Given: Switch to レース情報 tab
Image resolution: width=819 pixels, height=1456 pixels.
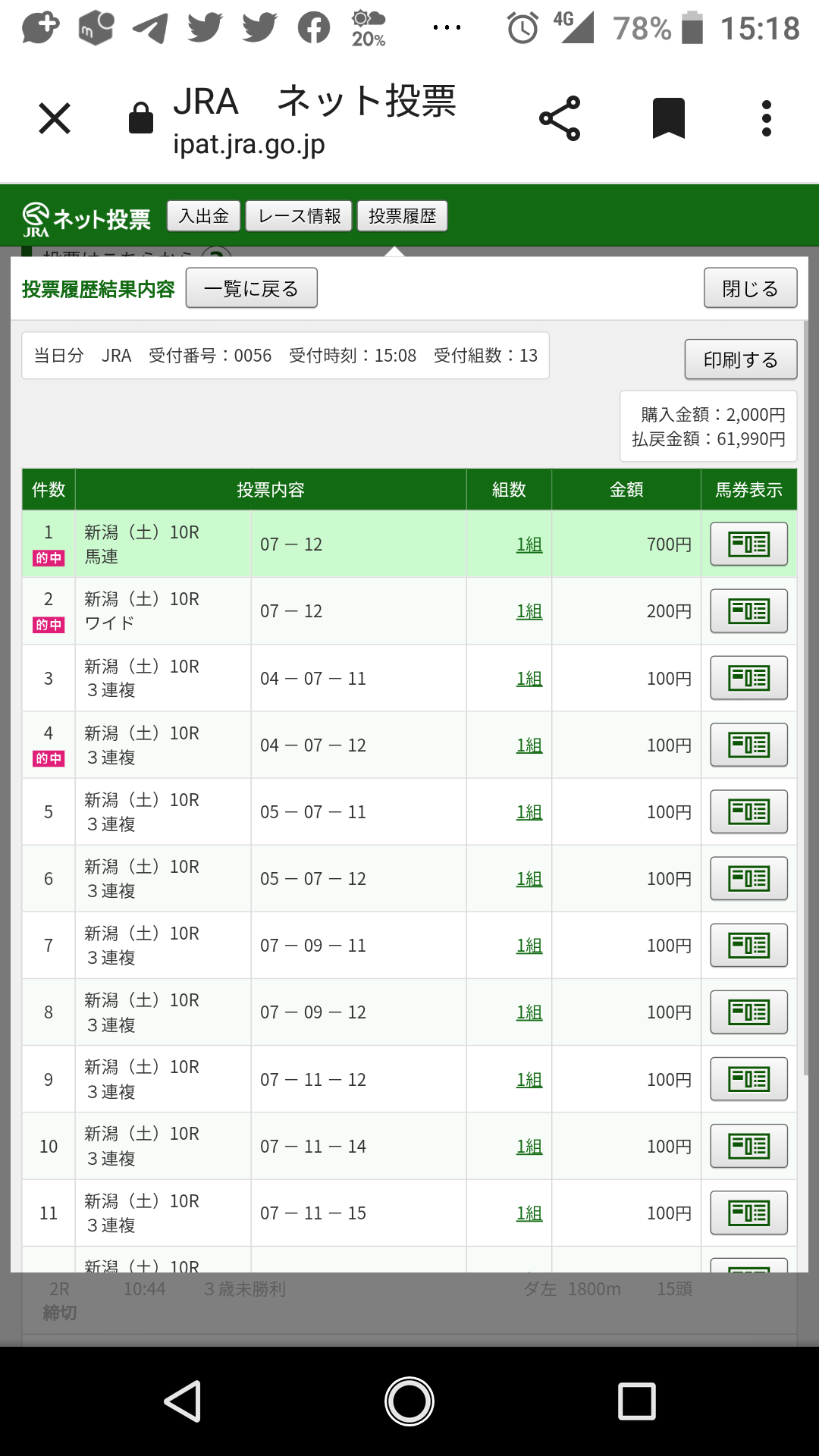Looking at the screenshot, I should (x=299, y=216).
